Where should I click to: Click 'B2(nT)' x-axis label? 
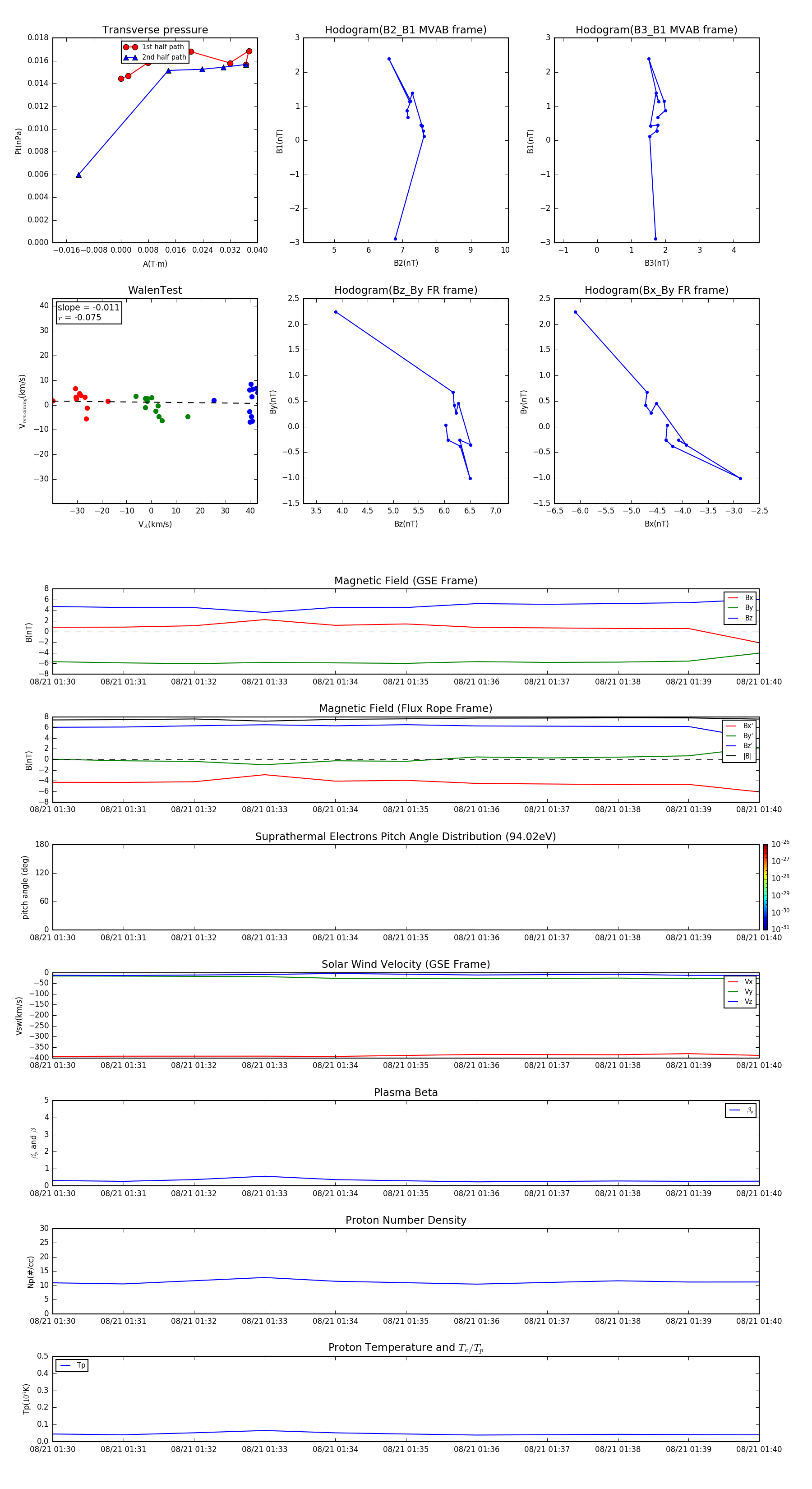[406, 264]
